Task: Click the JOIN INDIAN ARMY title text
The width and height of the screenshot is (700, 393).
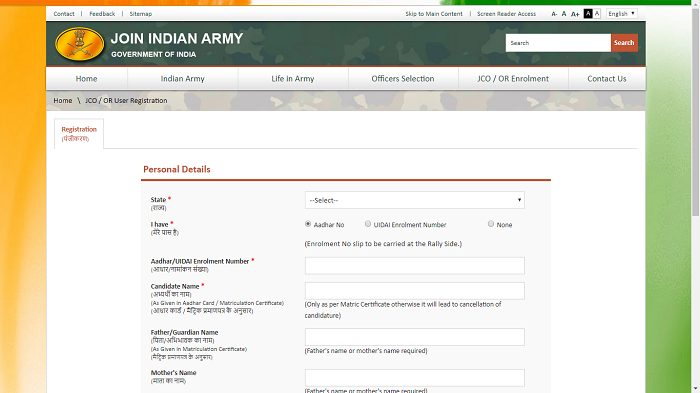Action: click(x=177, y=38)
